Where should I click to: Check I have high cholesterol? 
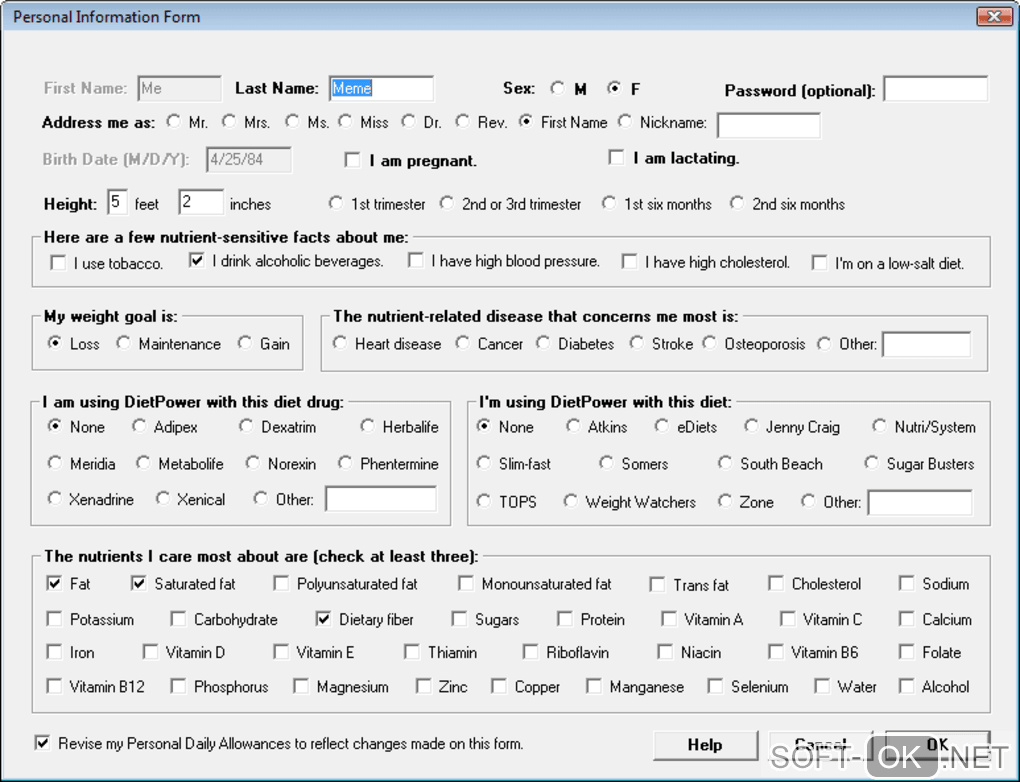[x=629, y=262]
